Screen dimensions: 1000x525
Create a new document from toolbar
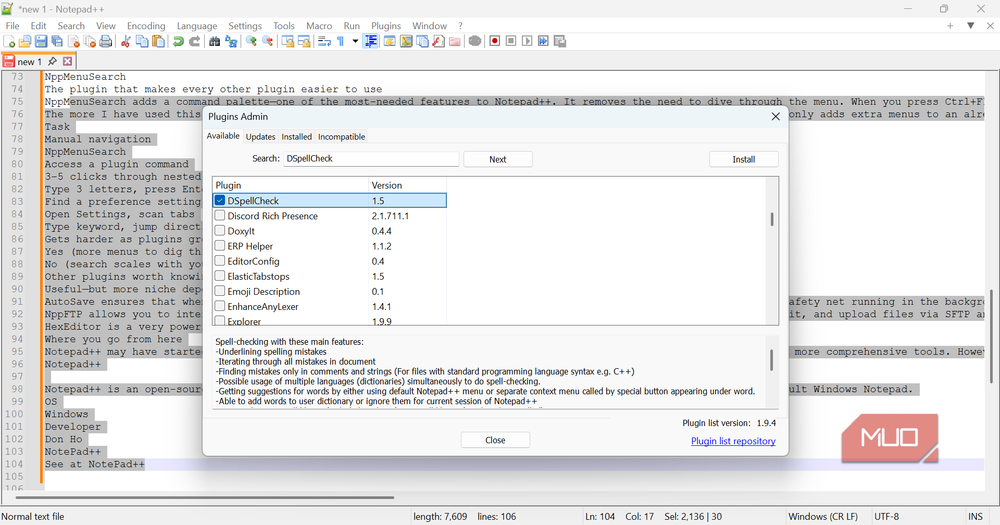point(9,41)
